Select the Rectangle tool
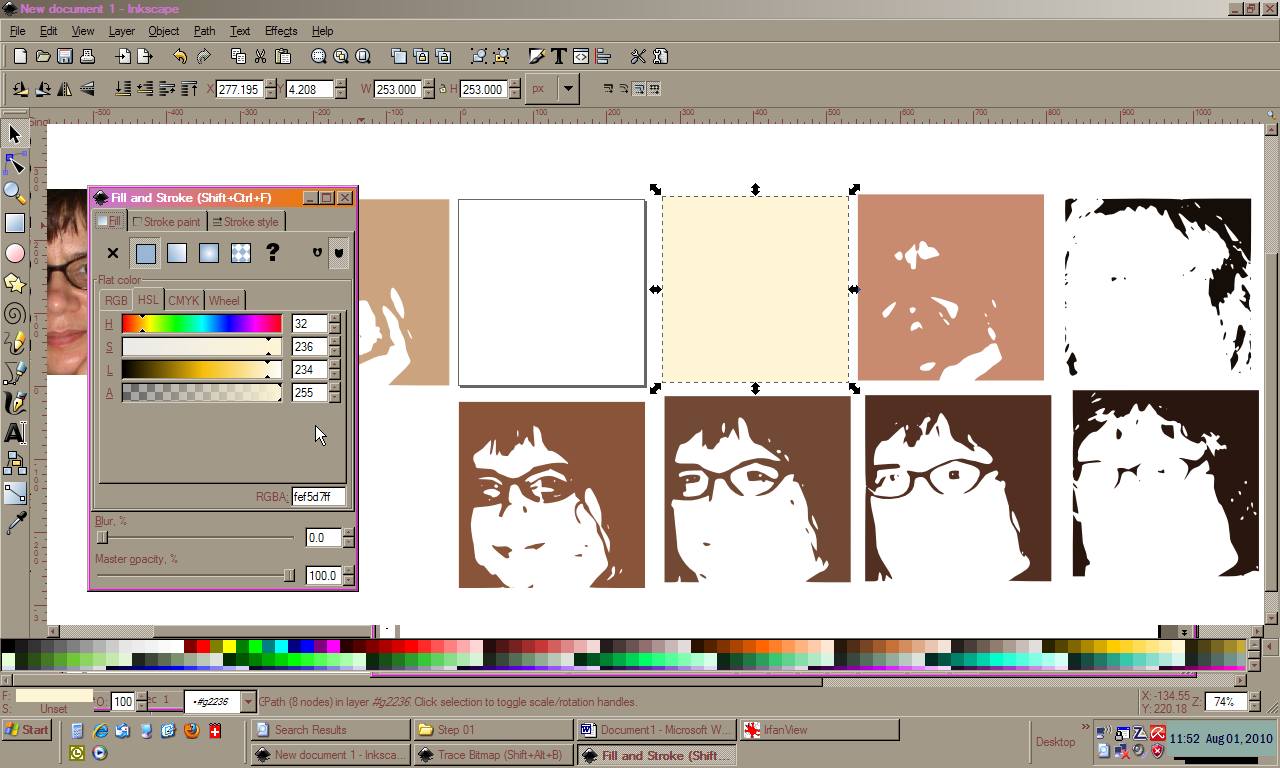The image size is (1280, 768). [14, 223]
